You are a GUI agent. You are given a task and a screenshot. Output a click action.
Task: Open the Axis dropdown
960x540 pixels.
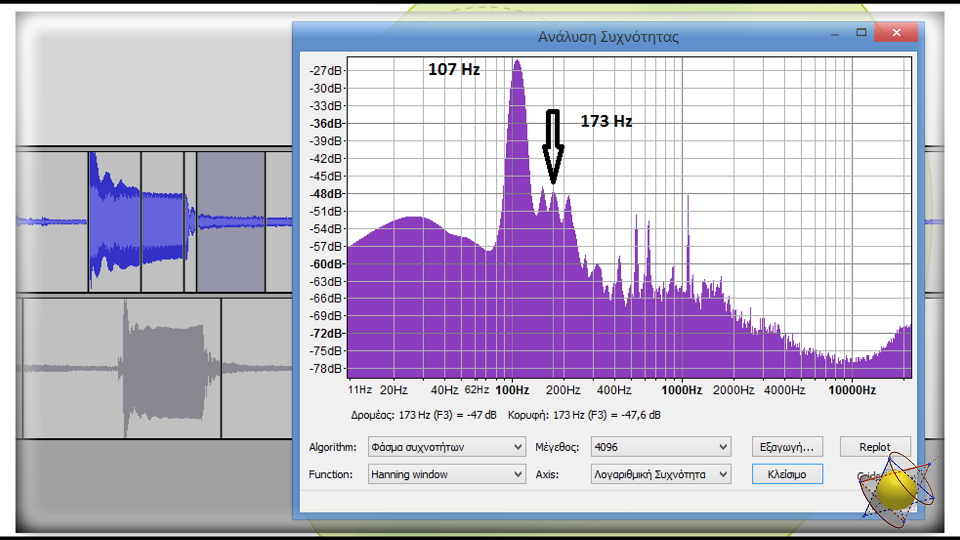point(660,474)
